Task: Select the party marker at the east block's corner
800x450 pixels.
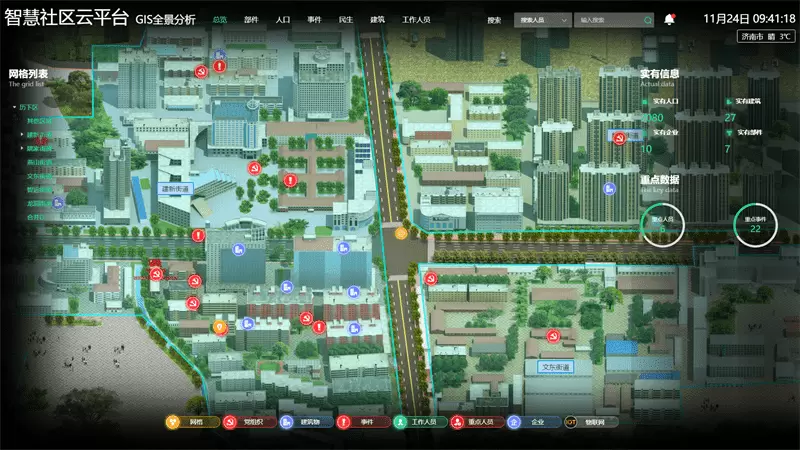Action: tap(431, 279)
